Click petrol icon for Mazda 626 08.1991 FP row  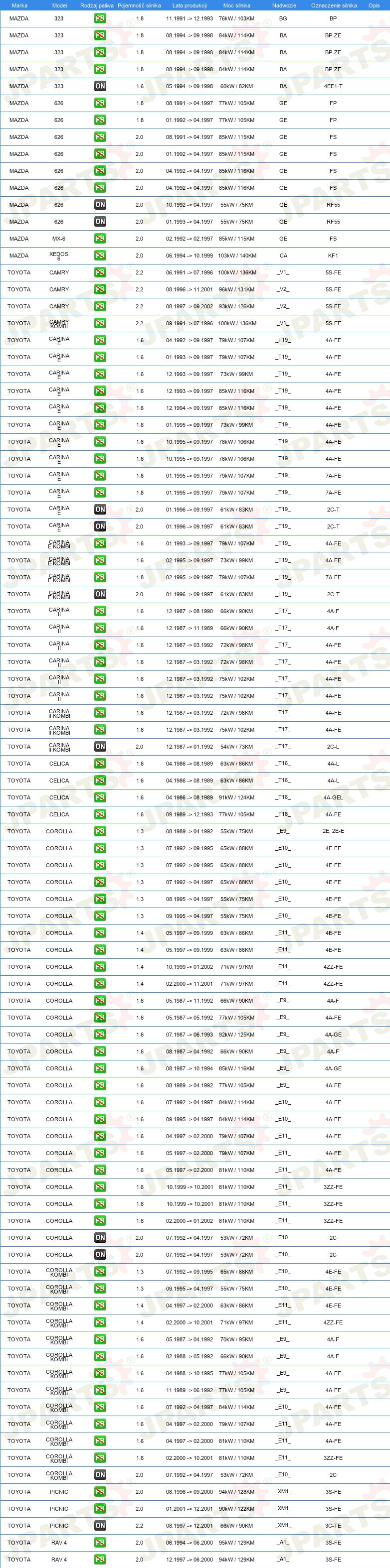click(100, 104)
